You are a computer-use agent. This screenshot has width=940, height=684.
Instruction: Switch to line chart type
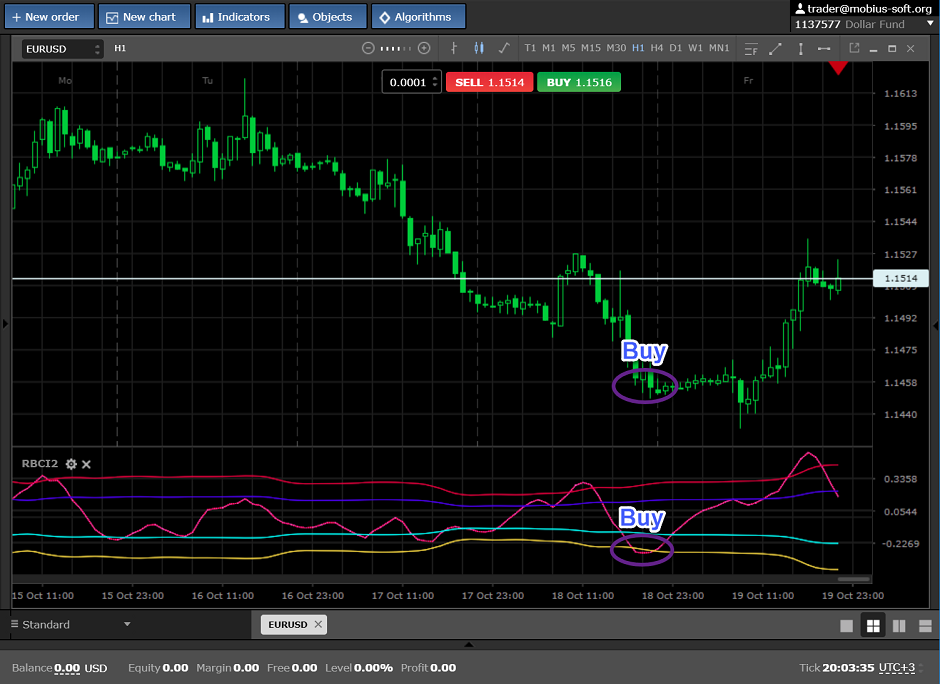[x=504, y=48]
